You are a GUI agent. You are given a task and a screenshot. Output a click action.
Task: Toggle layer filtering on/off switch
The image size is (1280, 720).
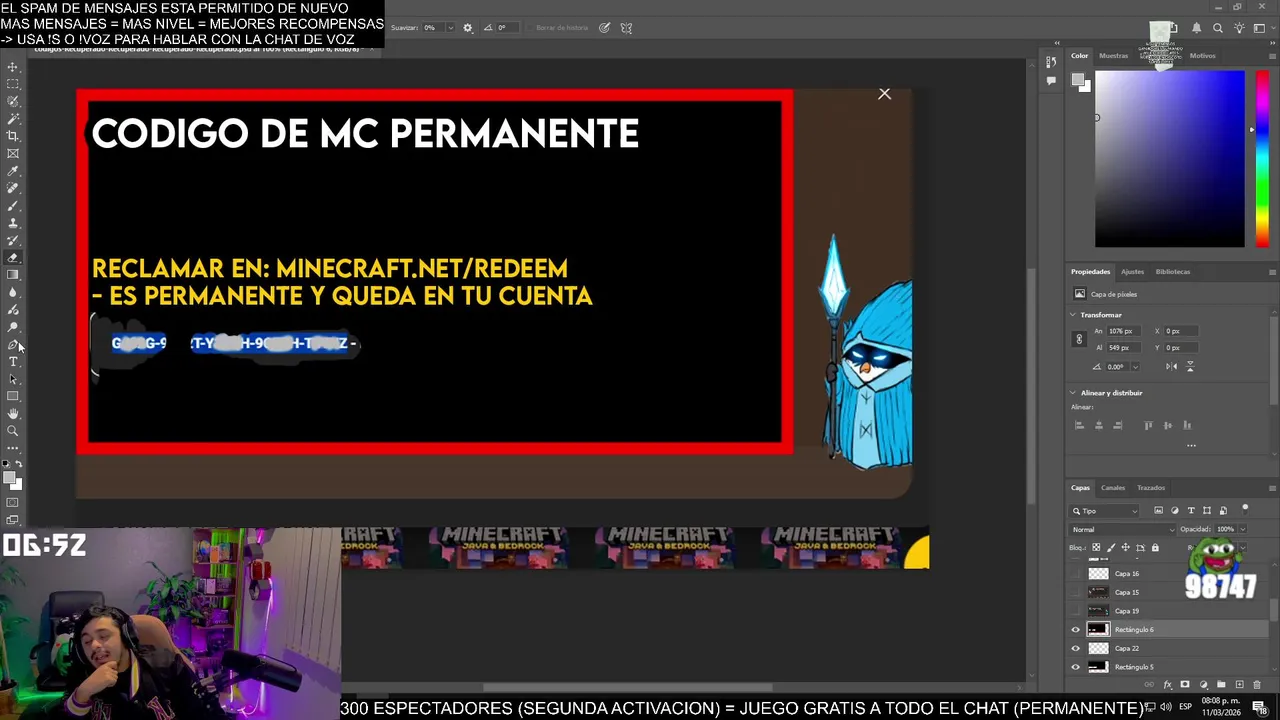[x=1245, y=509]
